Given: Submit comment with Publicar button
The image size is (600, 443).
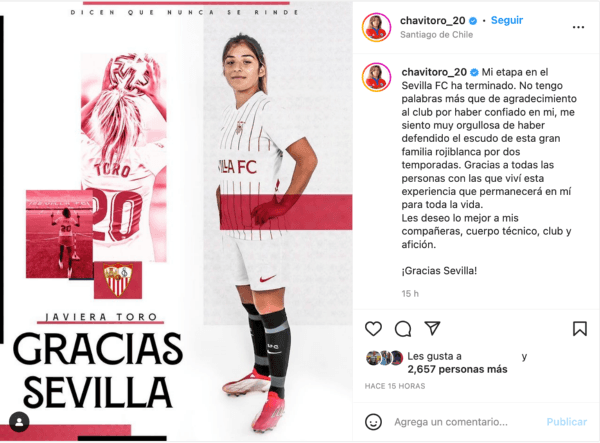Looking at the screenshot, I should (x=567, y=422).
